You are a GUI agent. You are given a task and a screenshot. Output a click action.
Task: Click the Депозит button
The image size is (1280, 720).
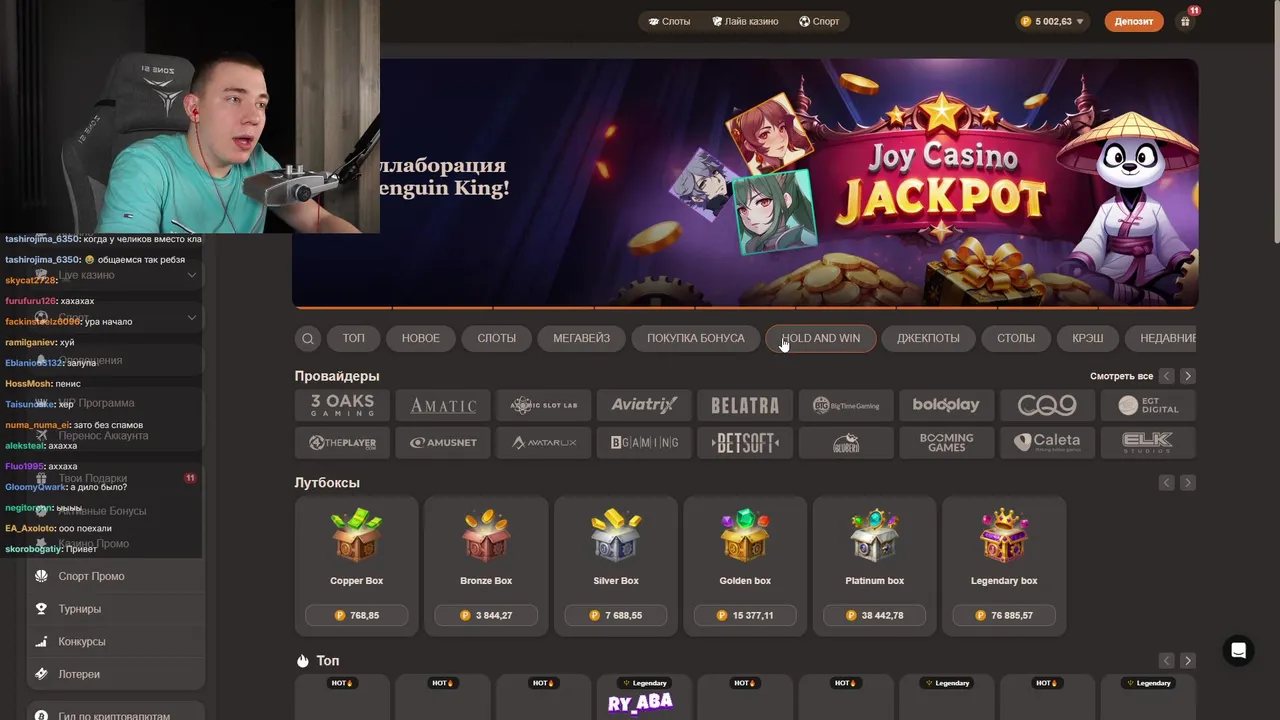[1134, 21]
